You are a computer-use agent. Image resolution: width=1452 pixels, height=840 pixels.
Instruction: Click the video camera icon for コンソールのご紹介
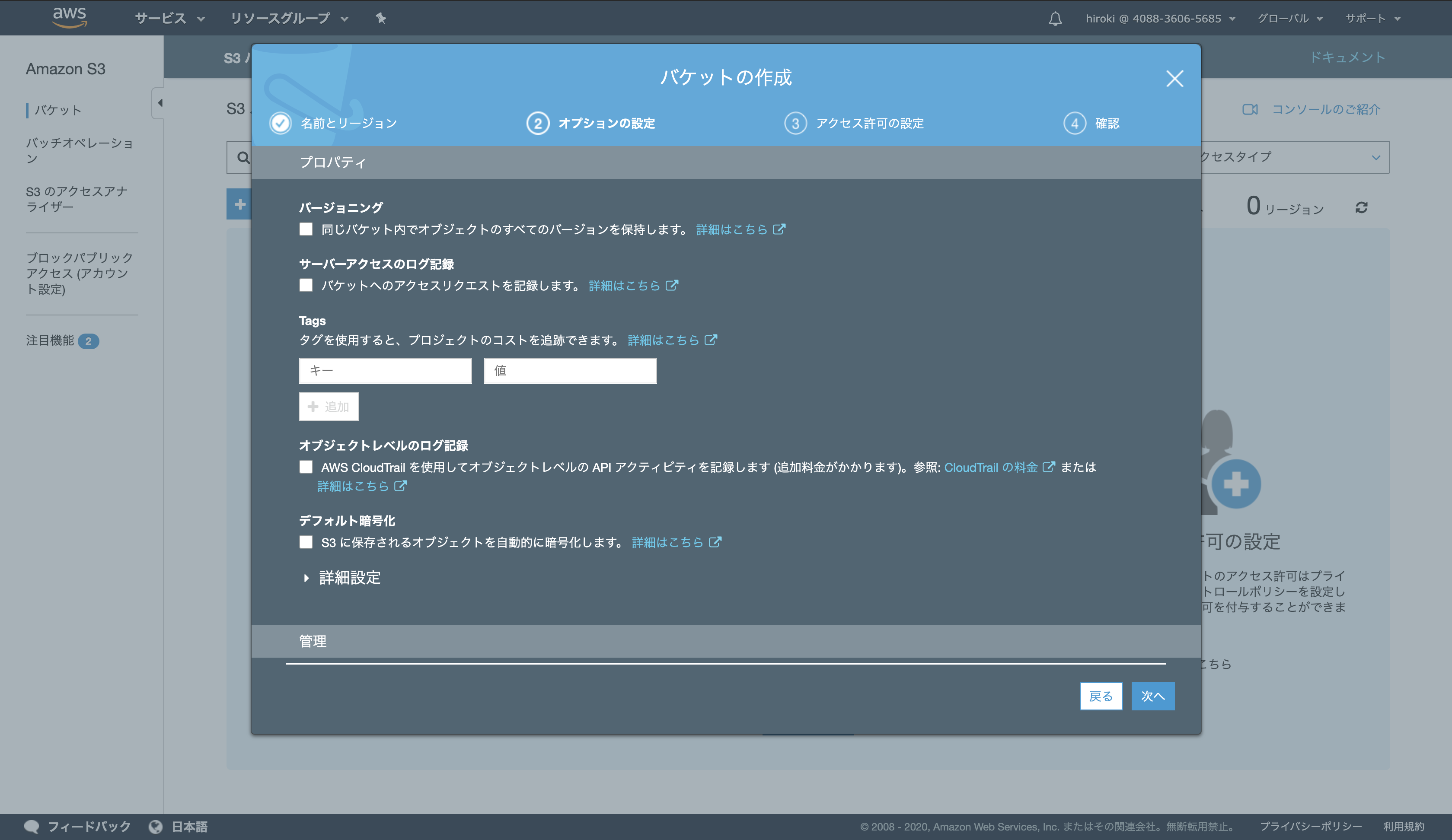(1250, 109)
